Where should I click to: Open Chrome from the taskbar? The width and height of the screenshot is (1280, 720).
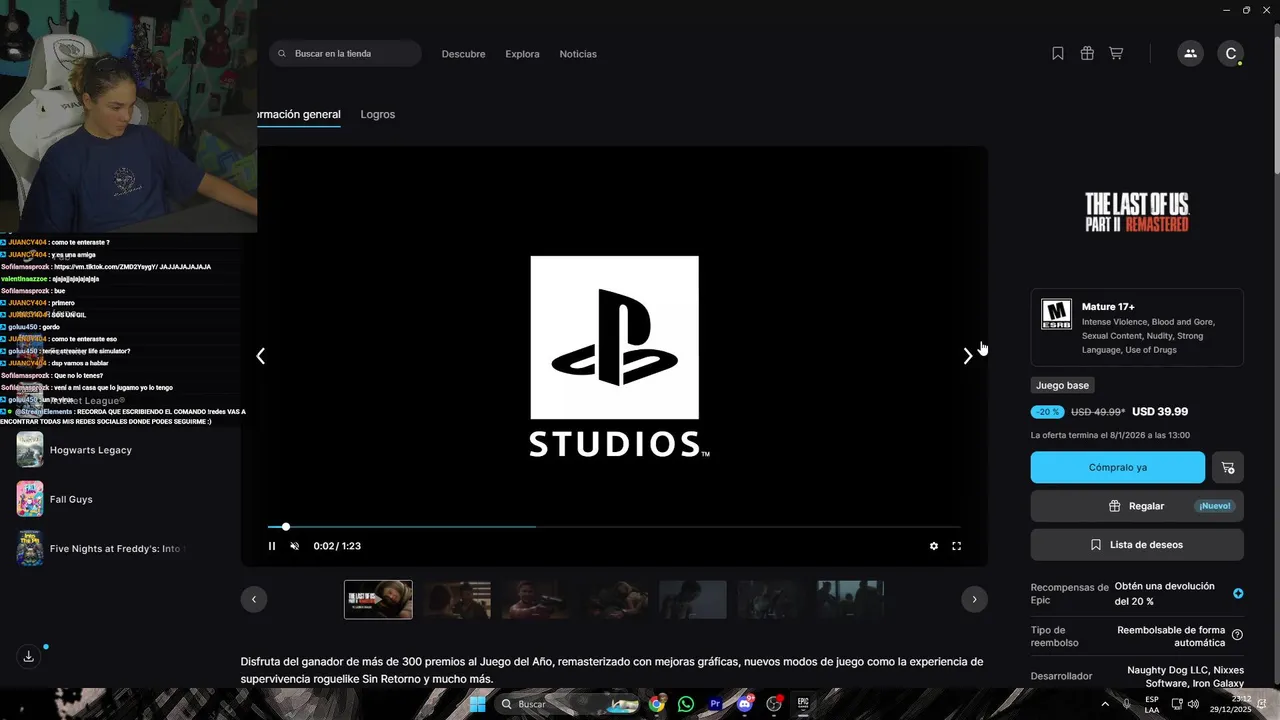click(656, 704)
